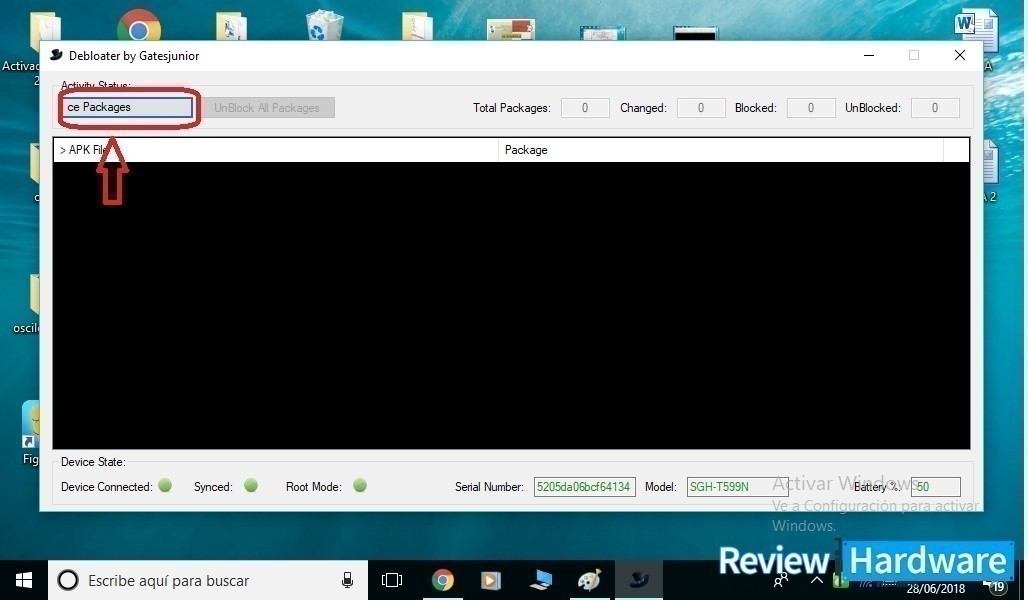Screen dimensions: 1028x600
Task: Open the media player taskbar icon
Action: click(x=490, y=580)
